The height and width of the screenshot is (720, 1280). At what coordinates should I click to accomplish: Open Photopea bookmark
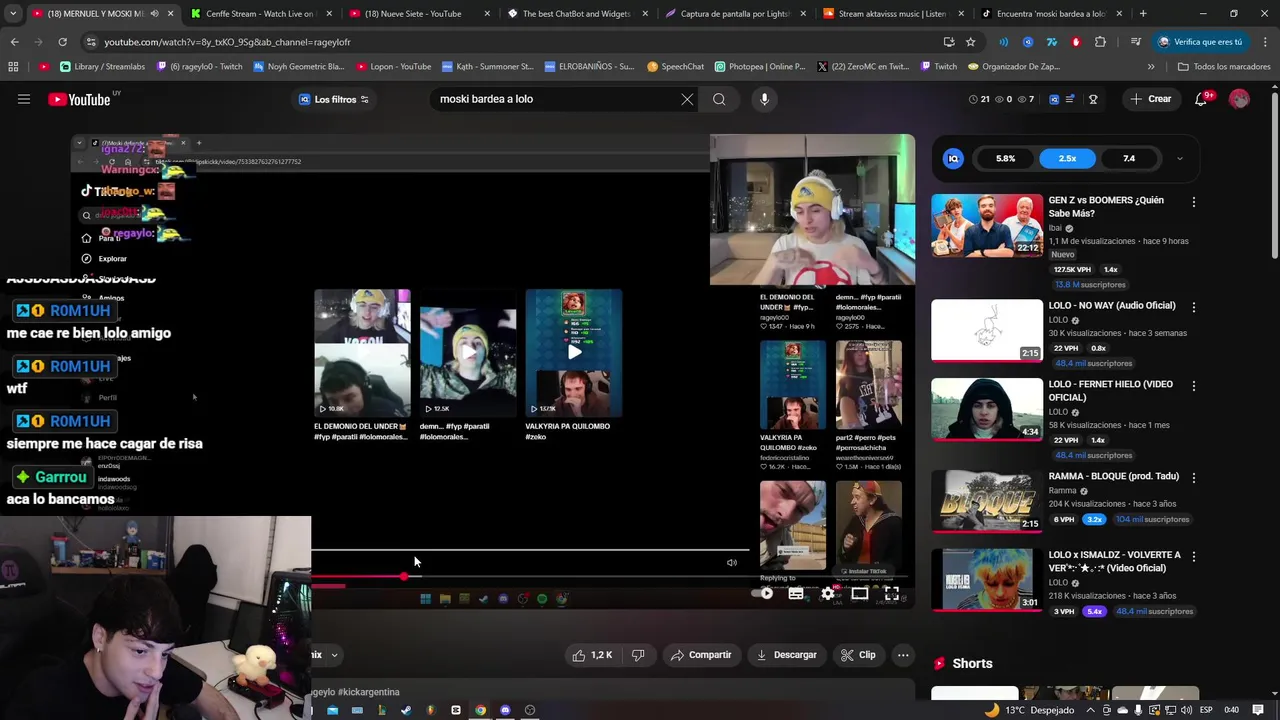pos(760,67)
